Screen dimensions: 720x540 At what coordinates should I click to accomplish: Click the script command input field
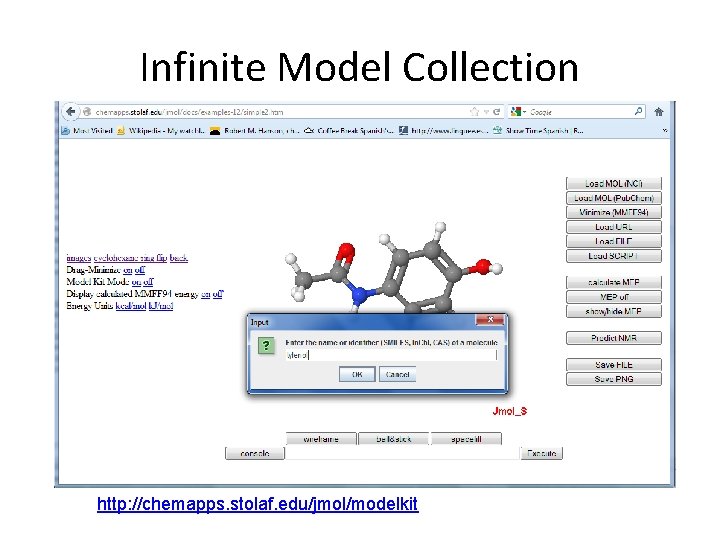pyautogui.click(x=402, y=453)
